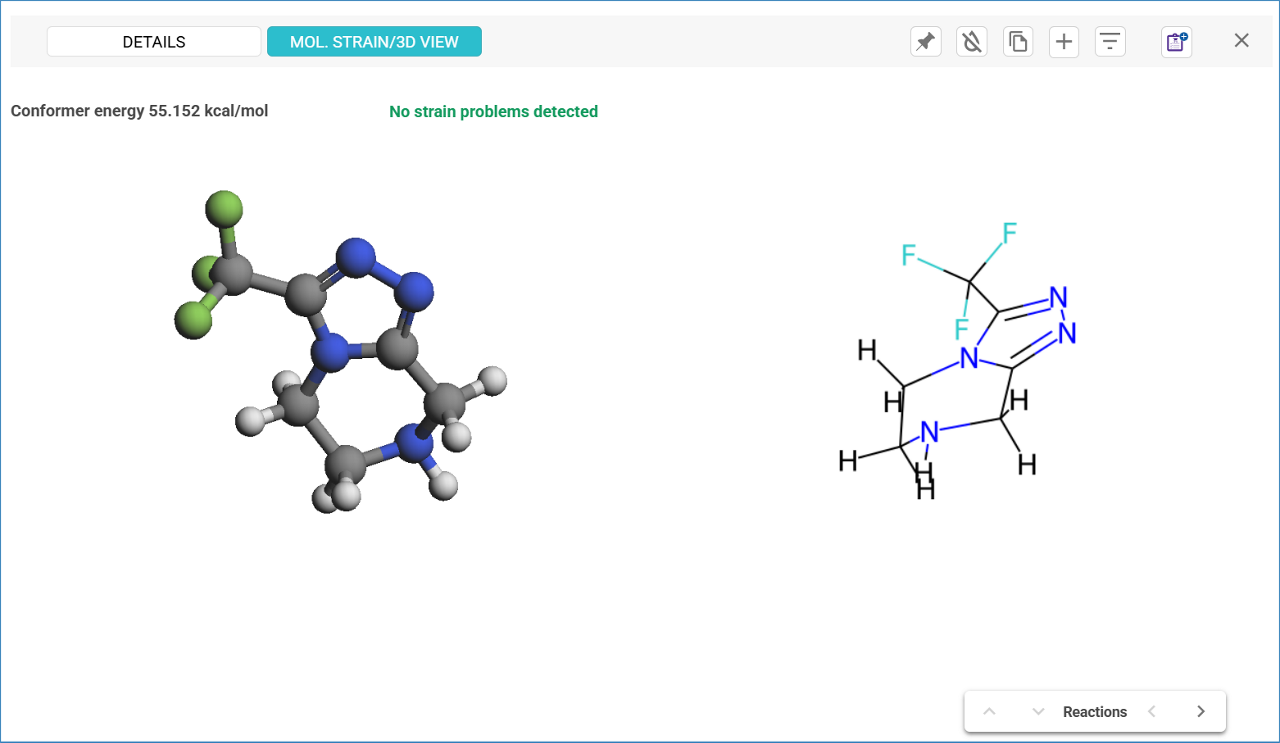The image size is (1280, 743).
Task: Click the crossed-out droplet icon
Action: pos(972,42)
